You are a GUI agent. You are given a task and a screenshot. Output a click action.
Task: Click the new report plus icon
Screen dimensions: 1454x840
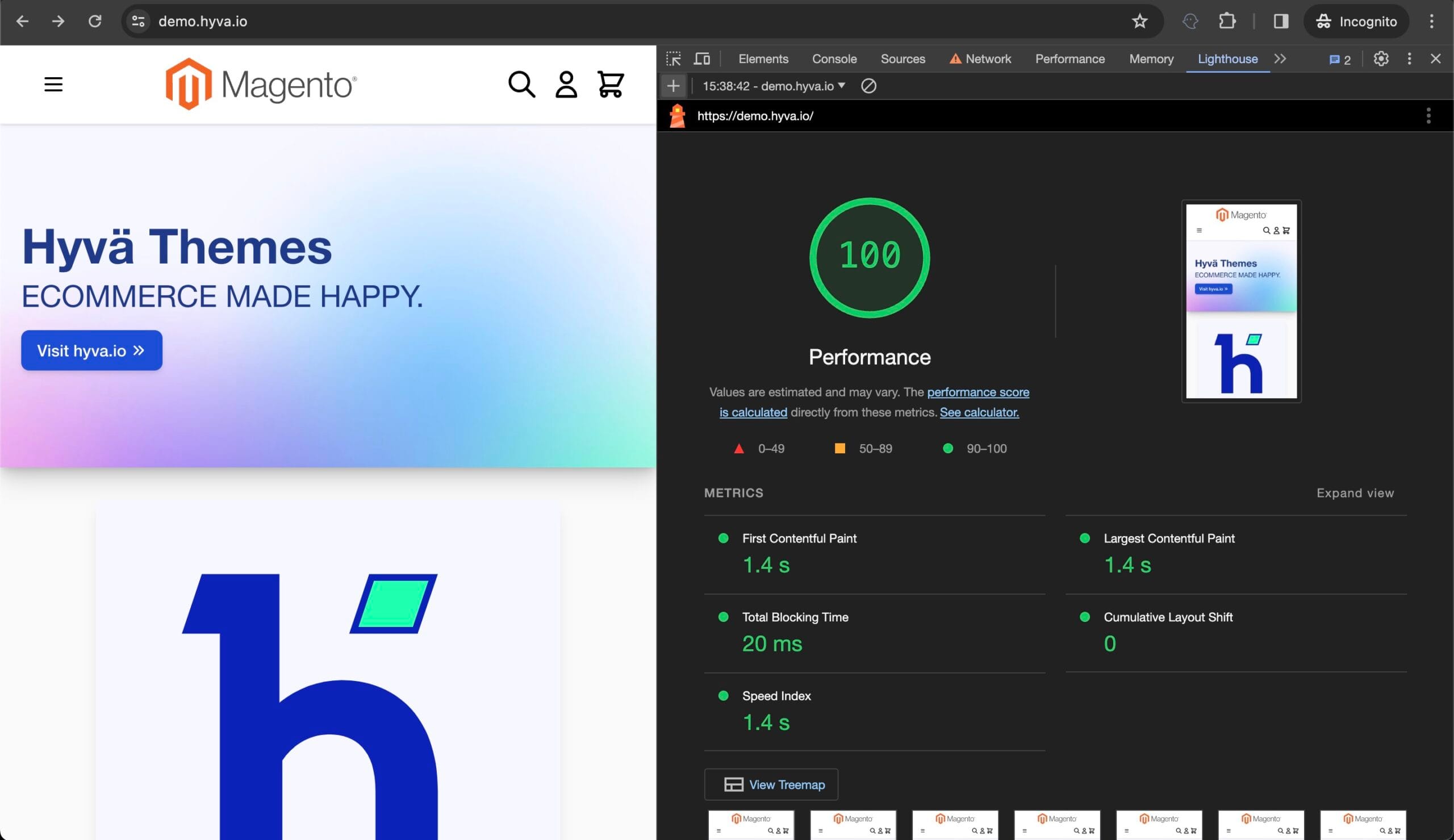tap(673, 86)
